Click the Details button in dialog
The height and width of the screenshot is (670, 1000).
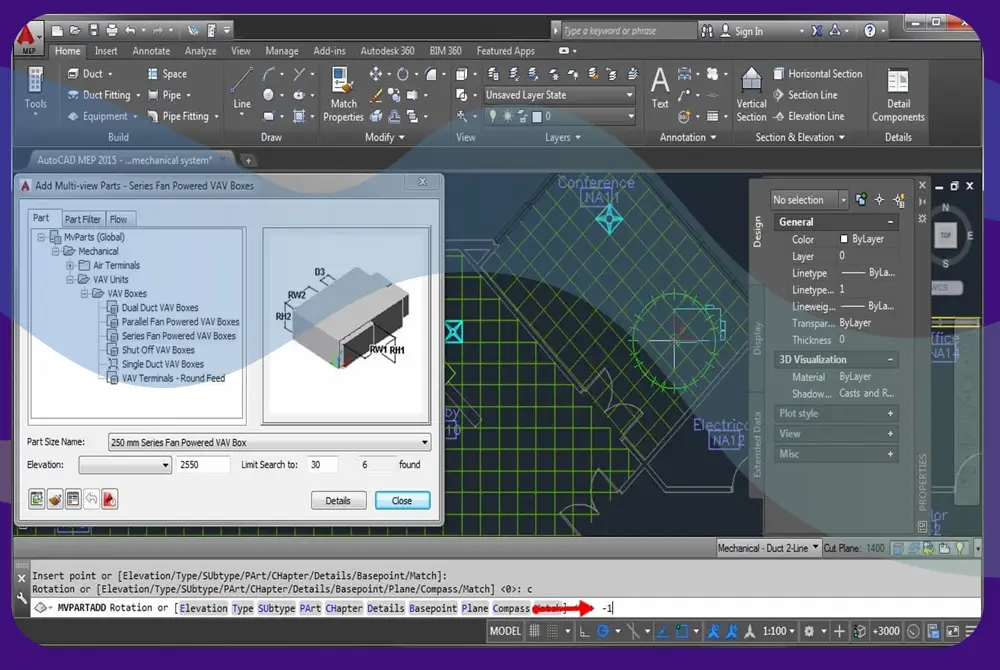point(338,500)
